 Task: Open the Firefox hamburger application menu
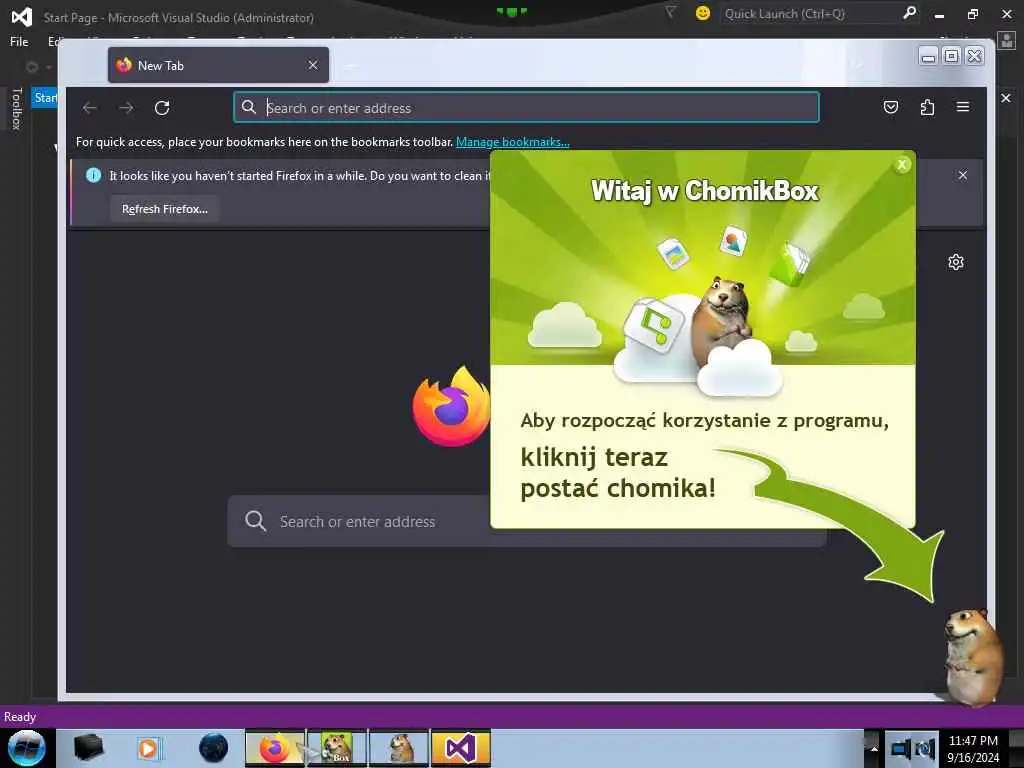963,107
